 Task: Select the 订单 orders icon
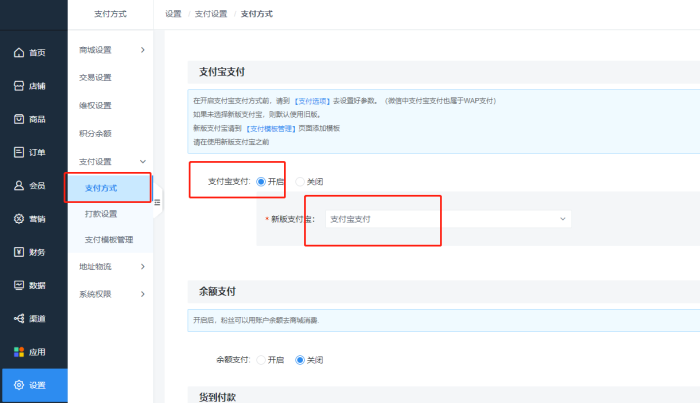coord(19,152)
